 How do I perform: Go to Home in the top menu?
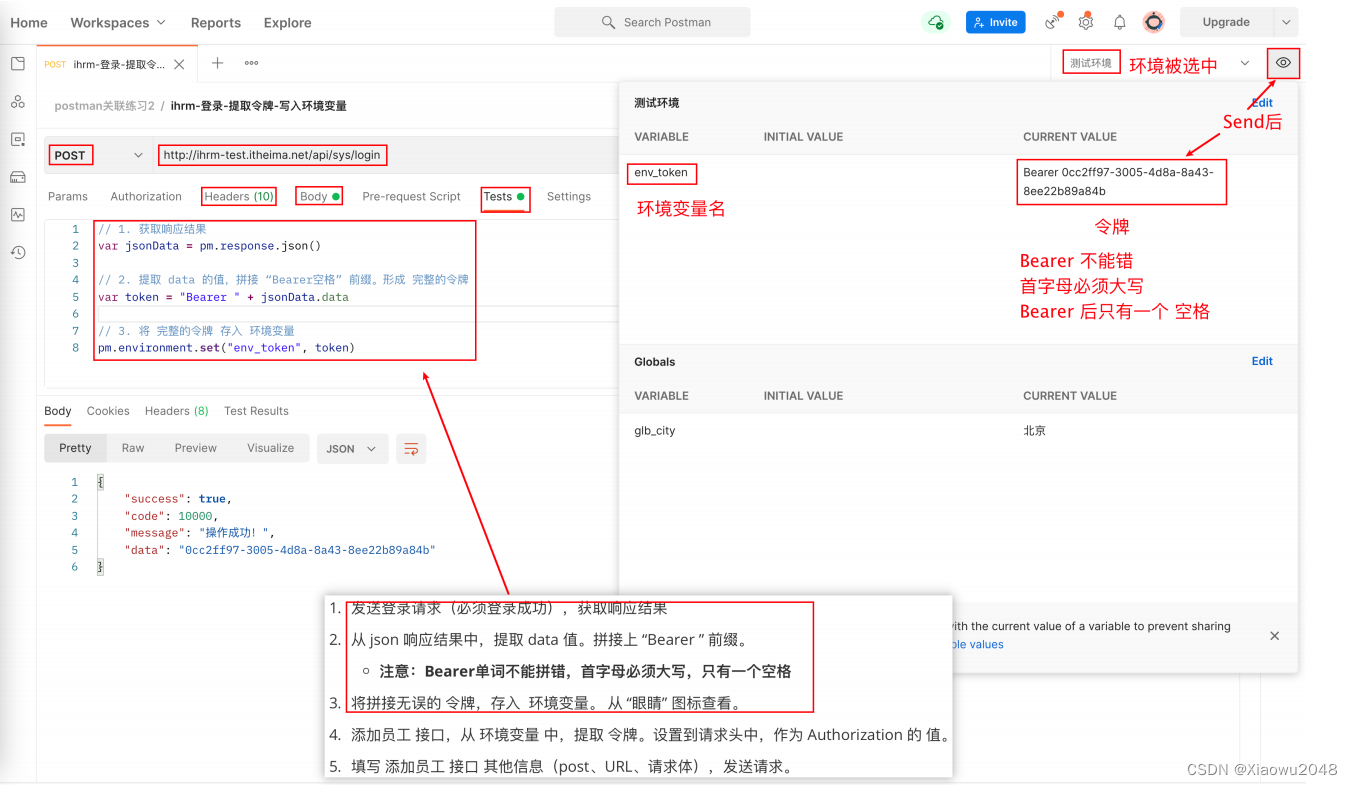pyautogui.click(x=29, y=22)
